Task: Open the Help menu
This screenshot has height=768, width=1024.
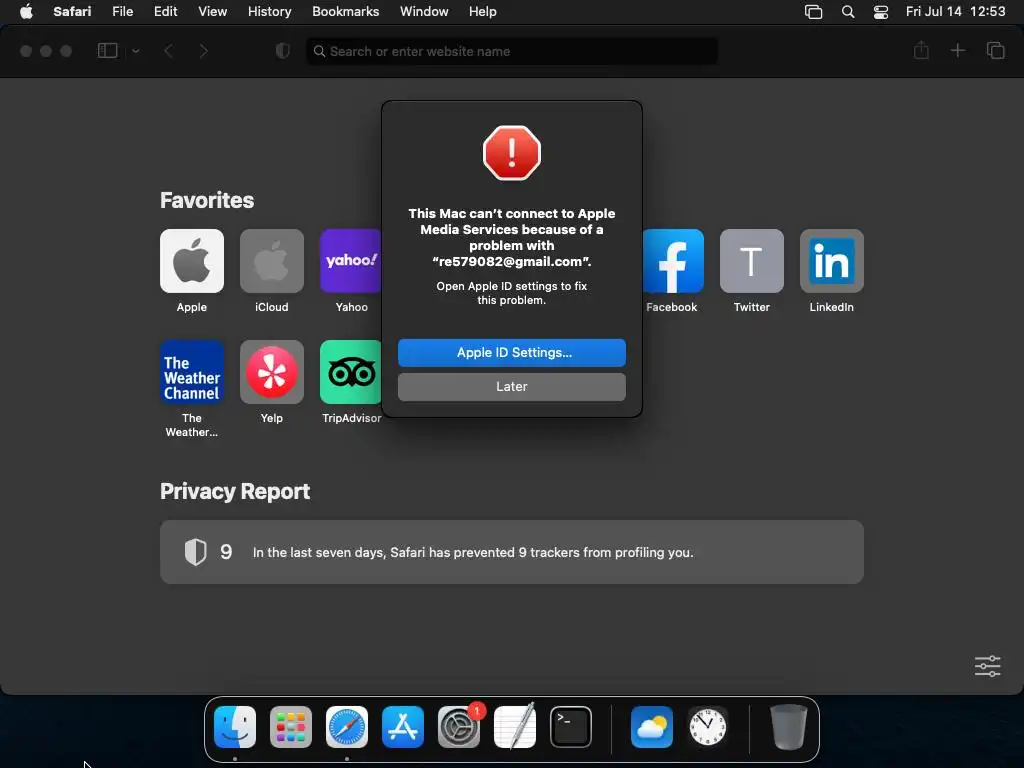Action: (x=483, y=12)
